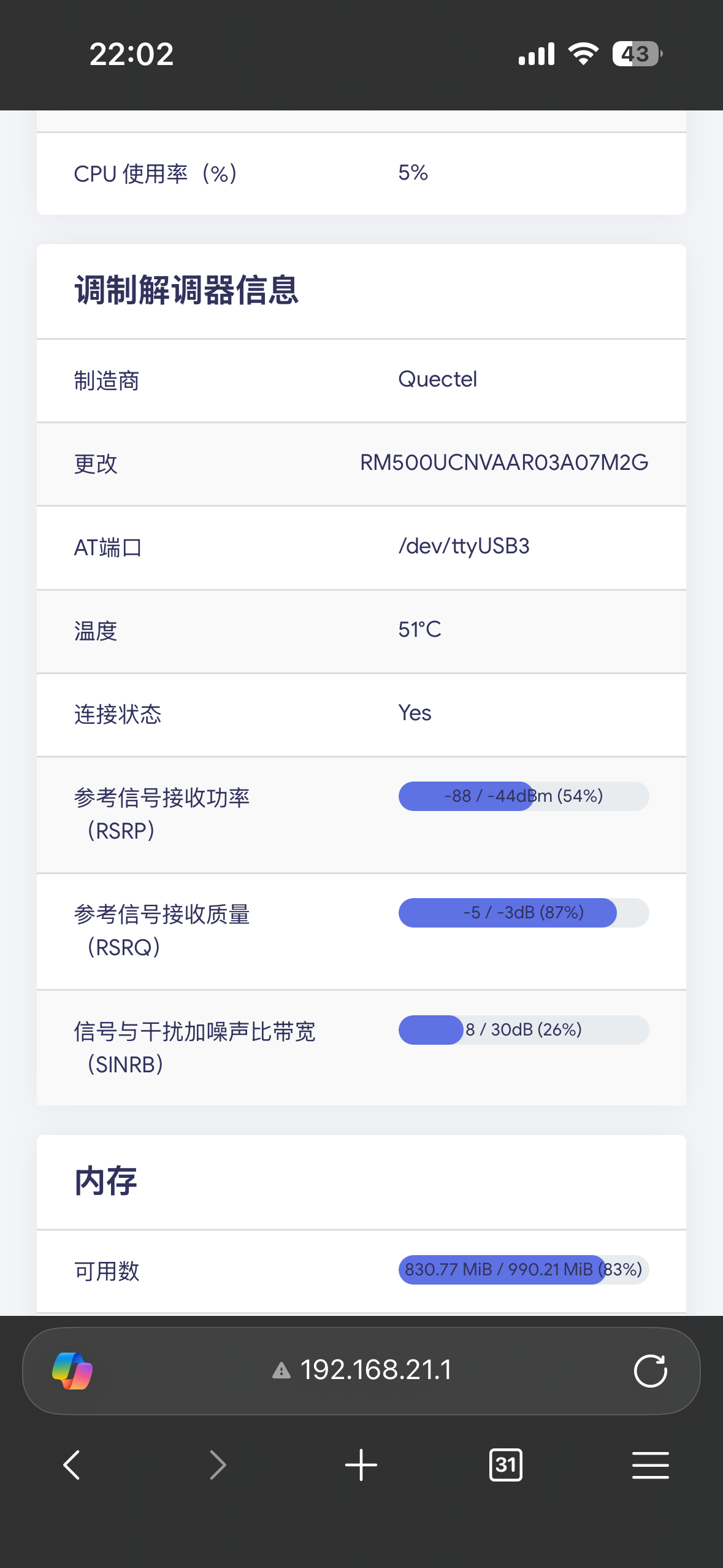Tap the not-secure warning triangle icon
This screenshot has height=1568, width=723.
281,1370
